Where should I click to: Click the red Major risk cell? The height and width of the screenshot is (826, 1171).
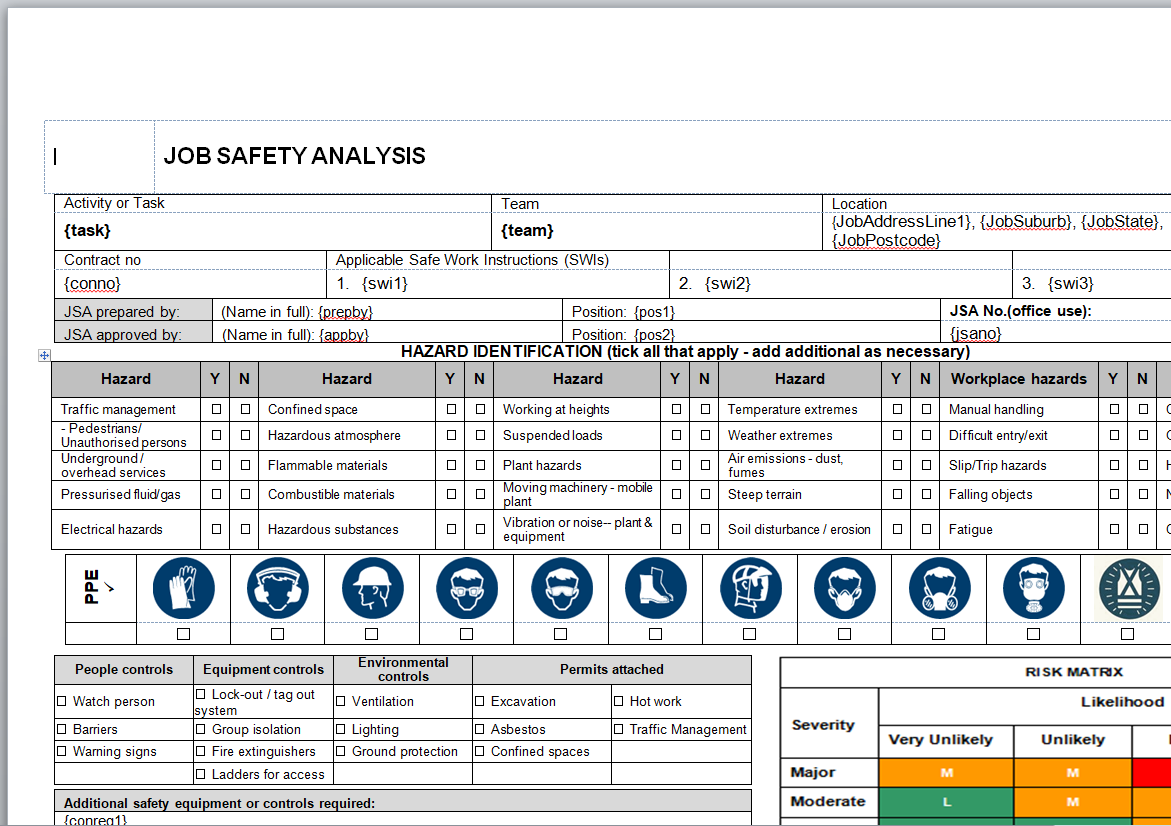pos(1151,773)
